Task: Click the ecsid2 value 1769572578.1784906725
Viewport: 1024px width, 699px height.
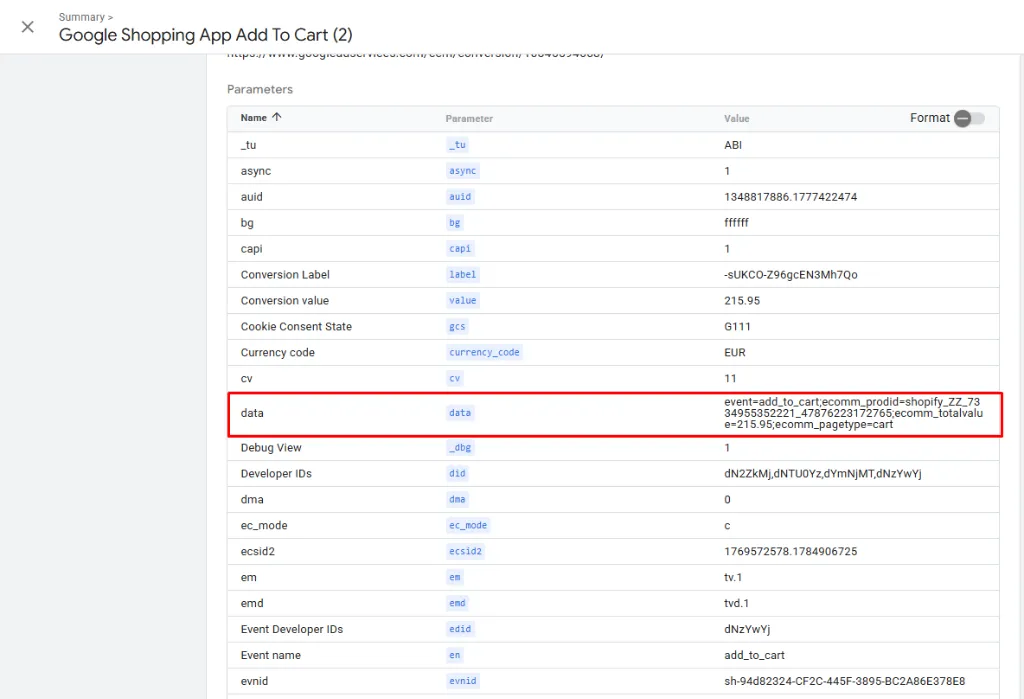Action: 790,551
